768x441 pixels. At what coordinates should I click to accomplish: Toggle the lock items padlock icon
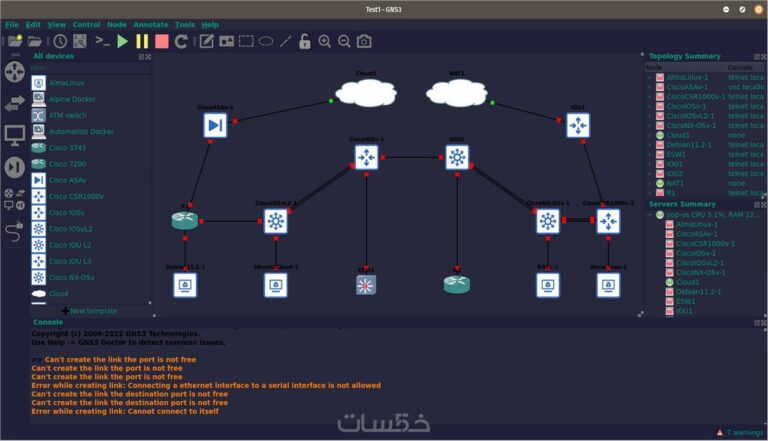point(305,41)
